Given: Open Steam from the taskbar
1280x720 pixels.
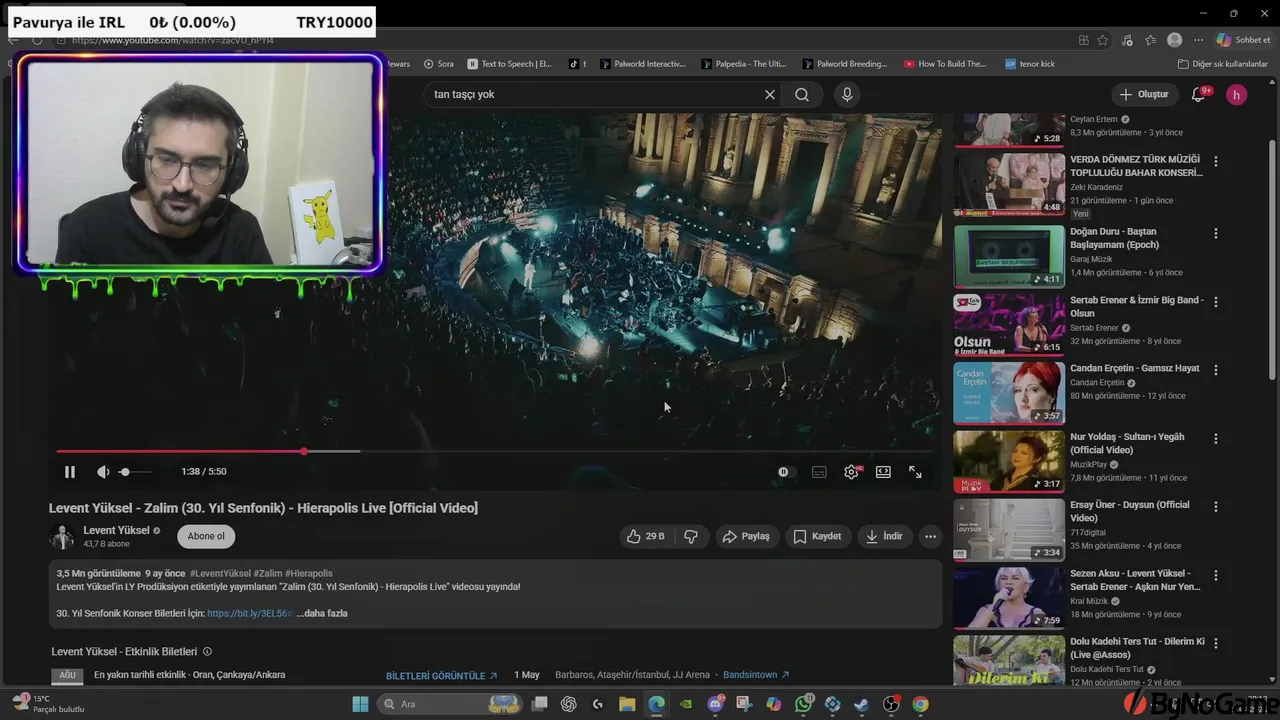Looking at the screenshot, I should point(862,704).
